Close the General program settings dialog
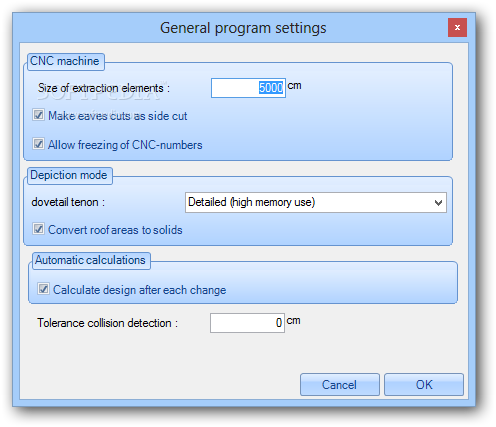Screen dimensions: 496x427 click(x=457, y=28)
